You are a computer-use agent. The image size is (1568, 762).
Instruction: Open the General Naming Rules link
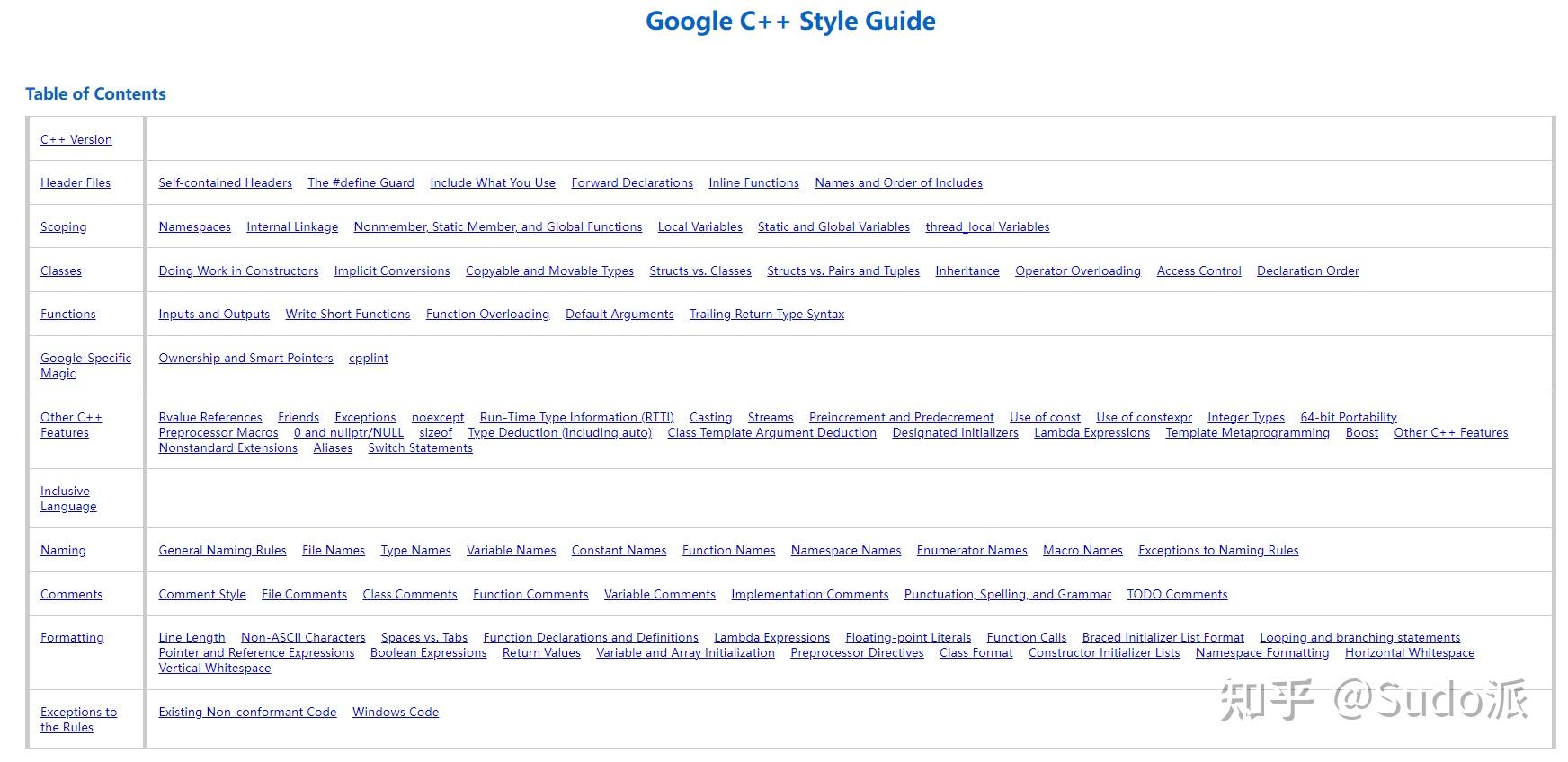click(x=222, y=550)
